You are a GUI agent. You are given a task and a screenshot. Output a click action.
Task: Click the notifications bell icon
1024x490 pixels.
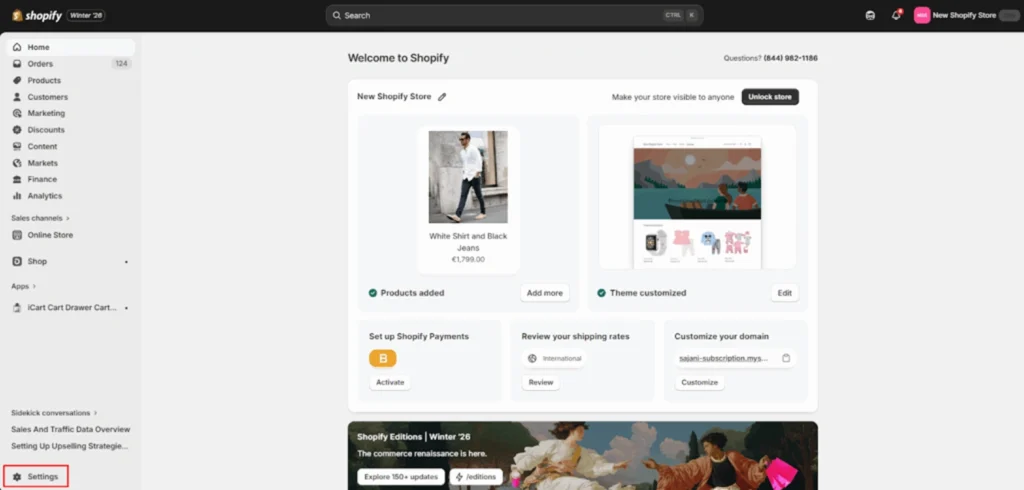click(896, 15)
